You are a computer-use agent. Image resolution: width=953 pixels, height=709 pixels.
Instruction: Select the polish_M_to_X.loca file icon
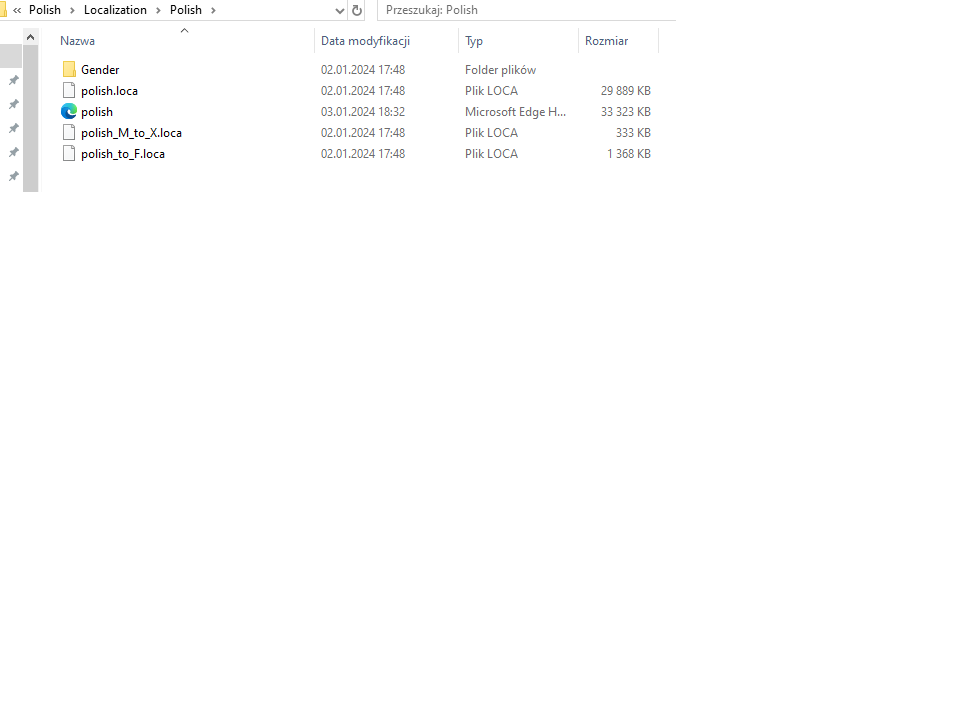pos(69,132)
